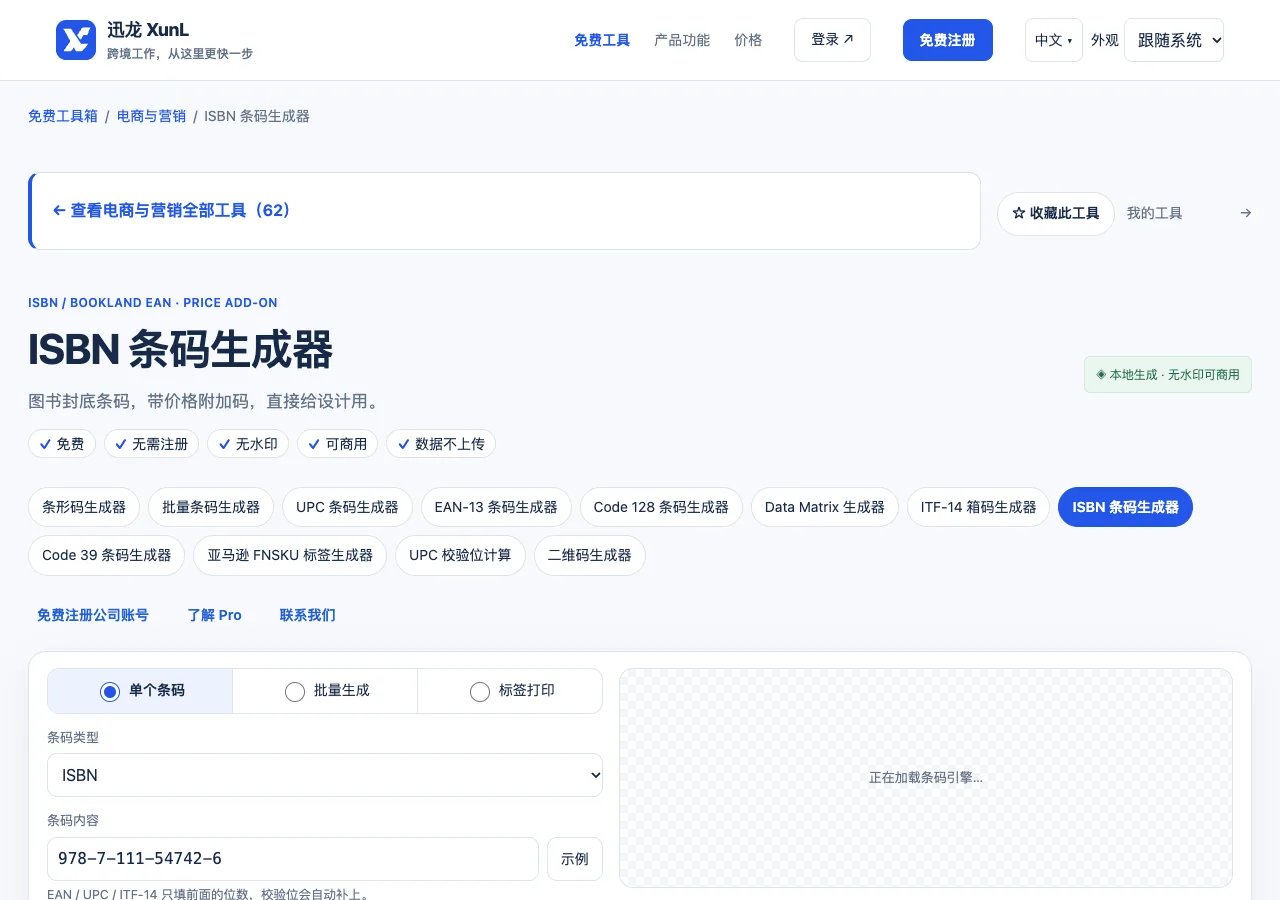The image size is (1280, 900).
Task: Open the 中文 language dropdown
Action: (1054, 40)
